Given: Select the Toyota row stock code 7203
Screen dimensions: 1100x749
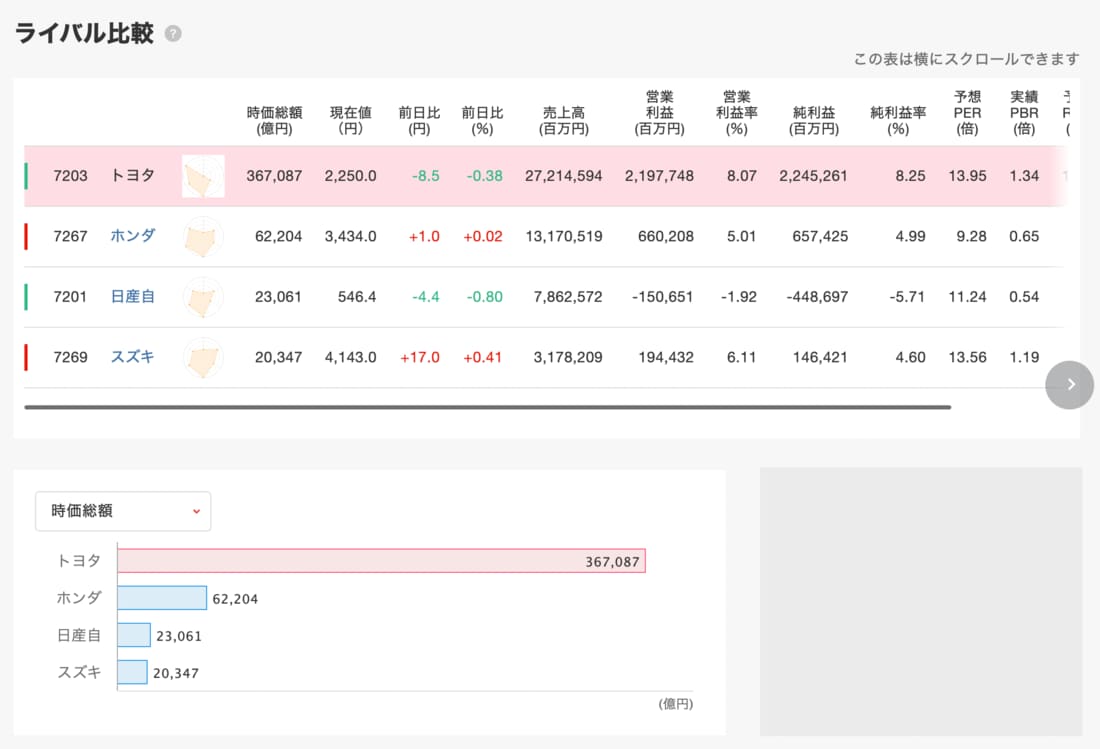Looking at the screenshot, I should 71,176.
